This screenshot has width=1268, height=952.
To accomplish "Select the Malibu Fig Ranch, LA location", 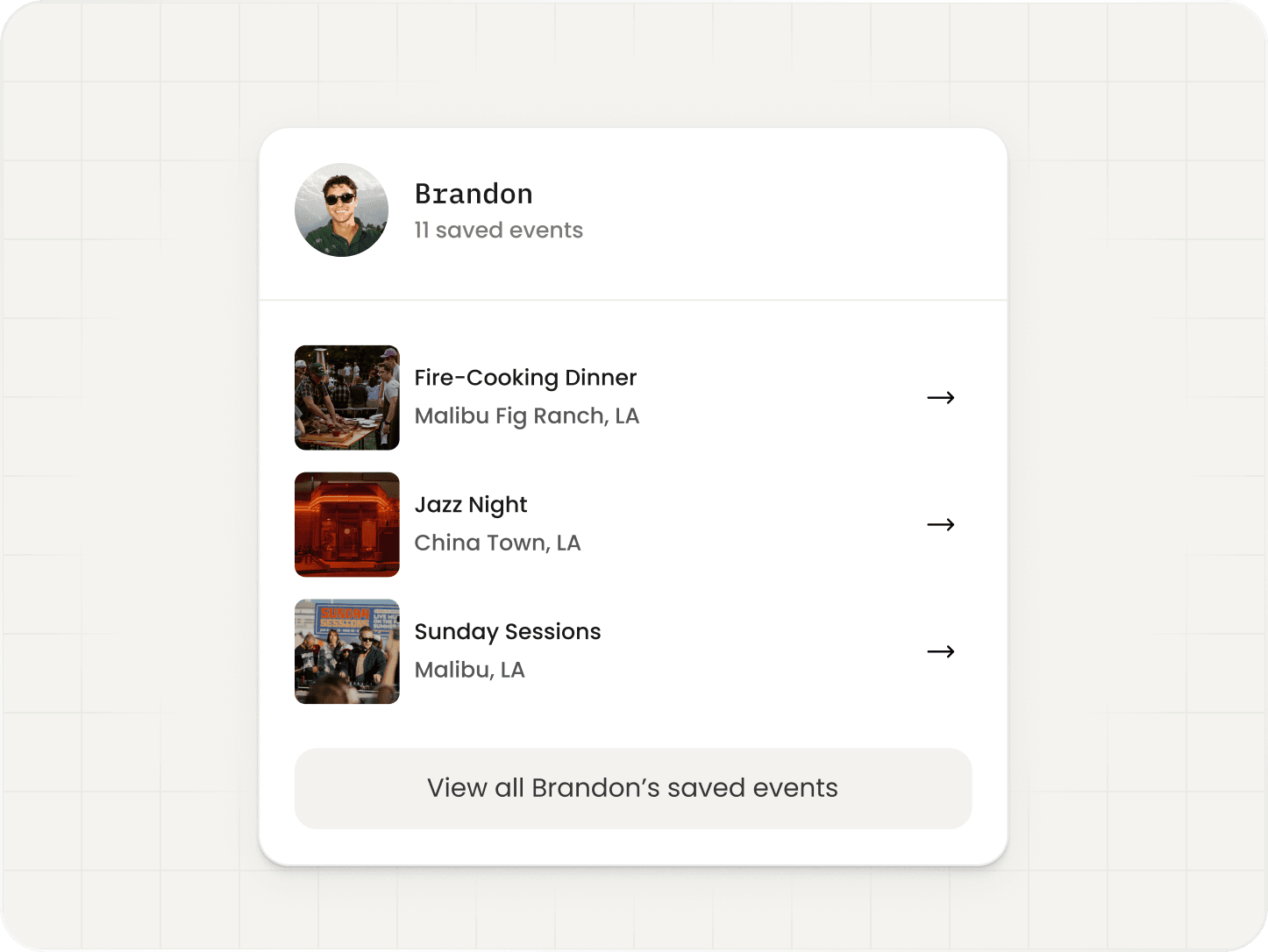I will click(x=526, y=416).
